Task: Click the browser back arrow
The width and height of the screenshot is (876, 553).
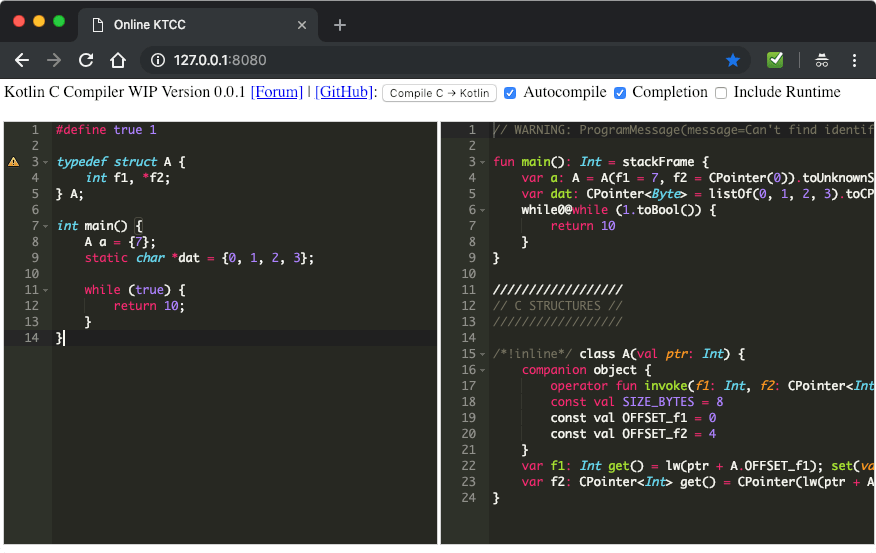Action: pos(22,60)
